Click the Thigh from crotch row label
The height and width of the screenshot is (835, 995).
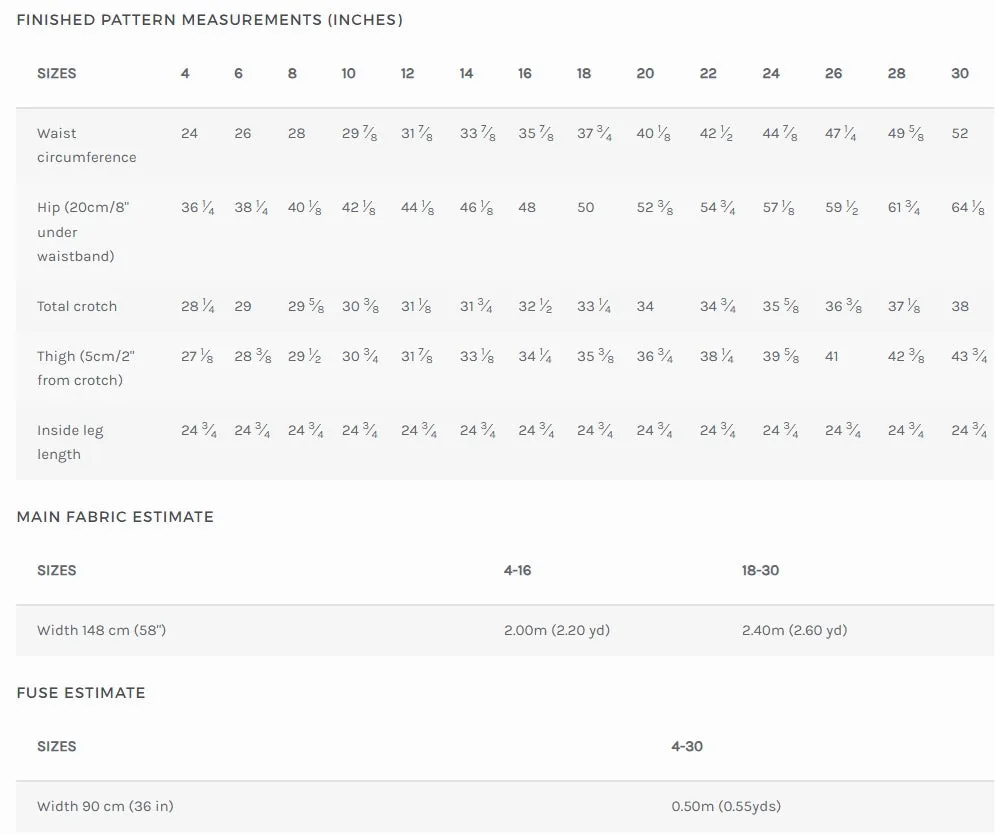[86, 368]
